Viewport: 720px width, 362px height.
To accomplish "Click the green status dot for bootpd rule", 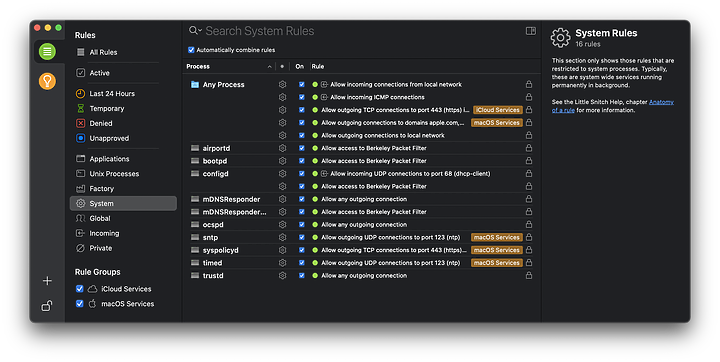I will (315, 161).
